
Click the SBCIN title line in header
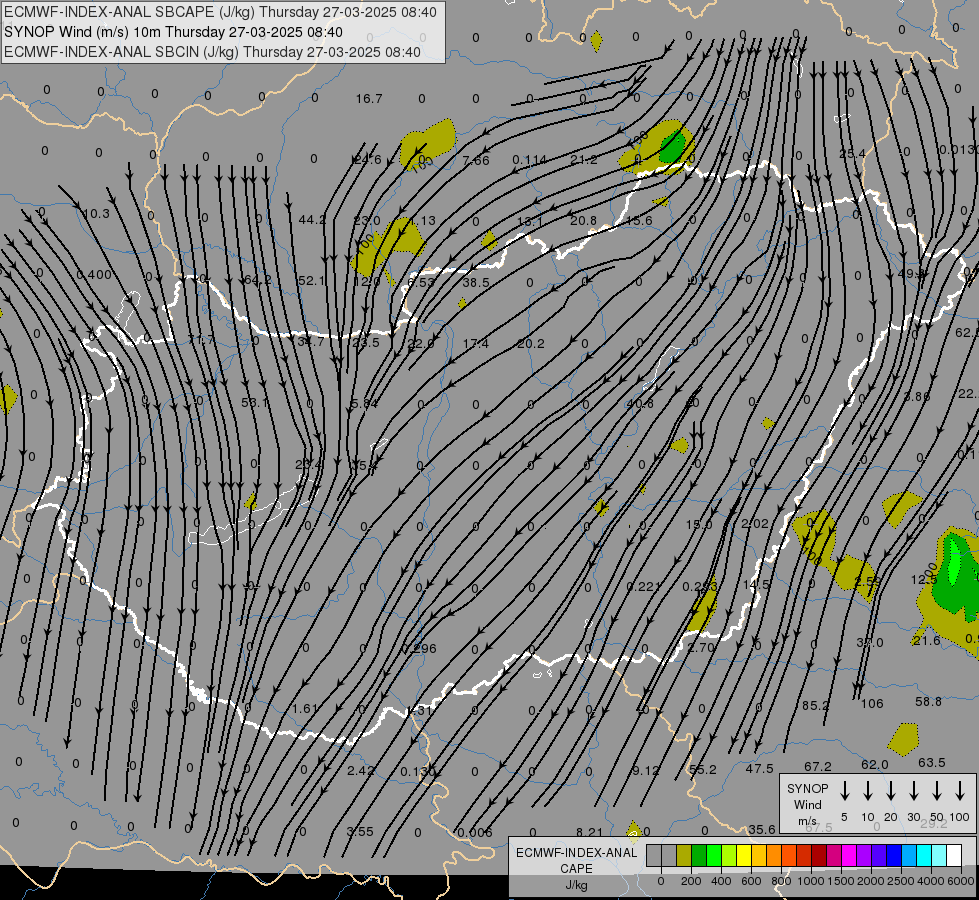212,52
